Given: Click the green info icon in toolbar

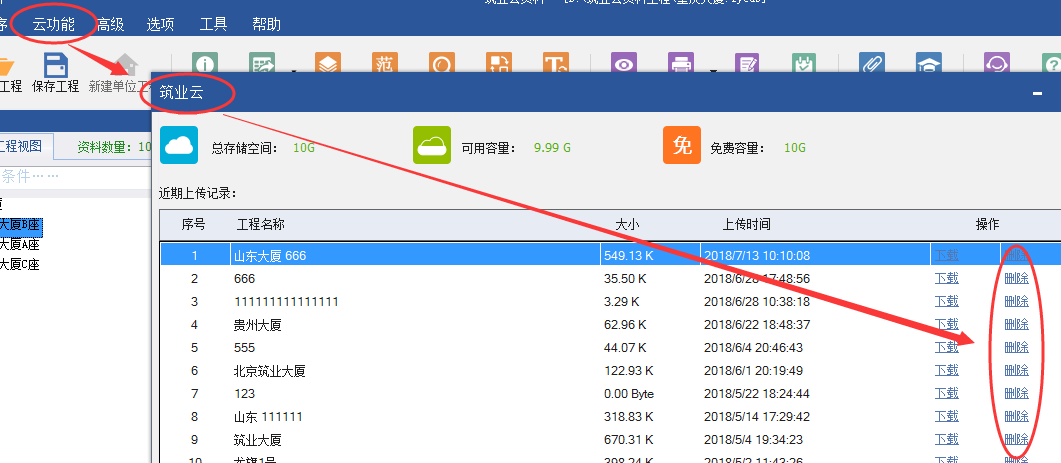Looking at the screenshot, I should (x=206, y=65).
